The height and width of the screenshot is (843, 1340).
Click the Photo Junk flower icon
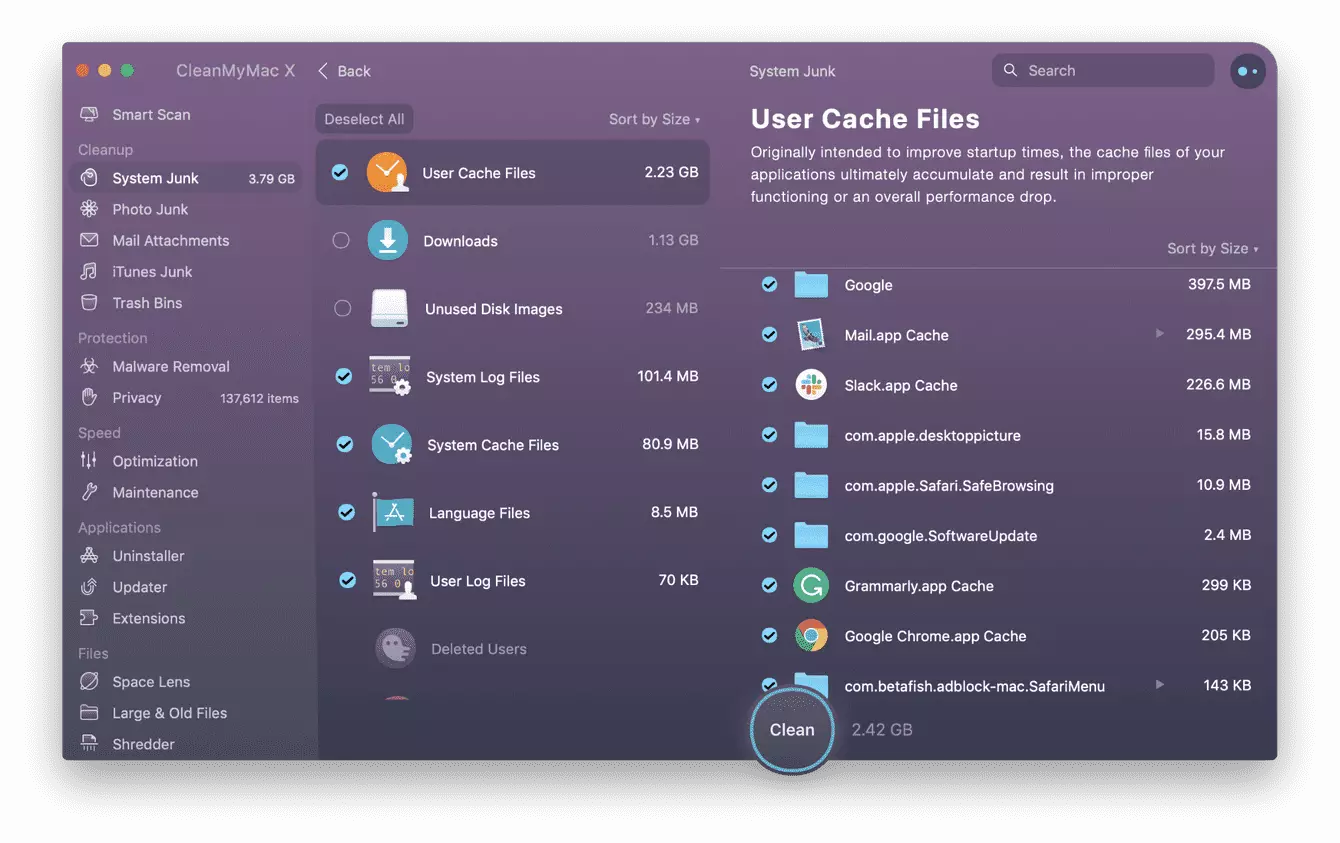point(89,209)
